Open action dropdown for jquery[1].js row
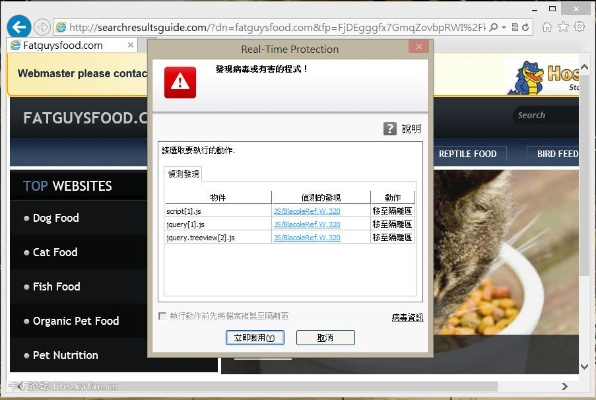596x400 pixels. pos(392,224)
